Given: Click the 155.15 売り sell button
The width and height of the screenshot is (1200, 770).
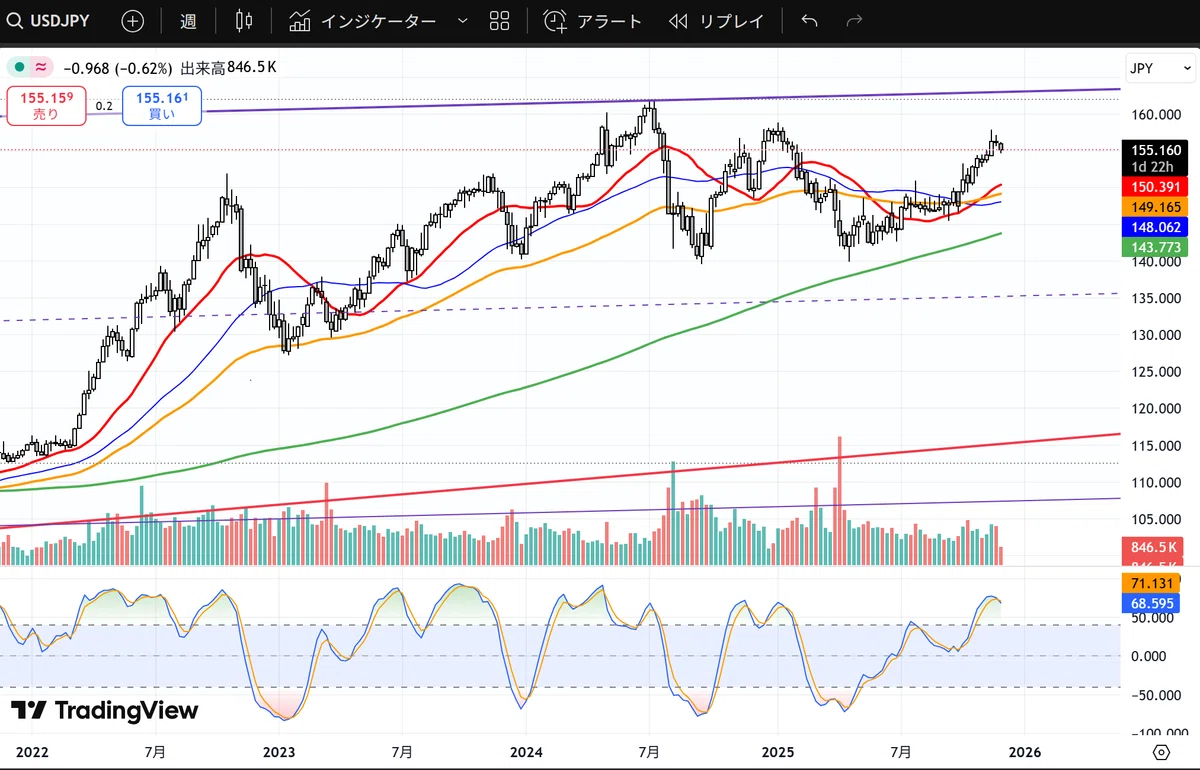Looking at the screenshot, I should 46,105.
